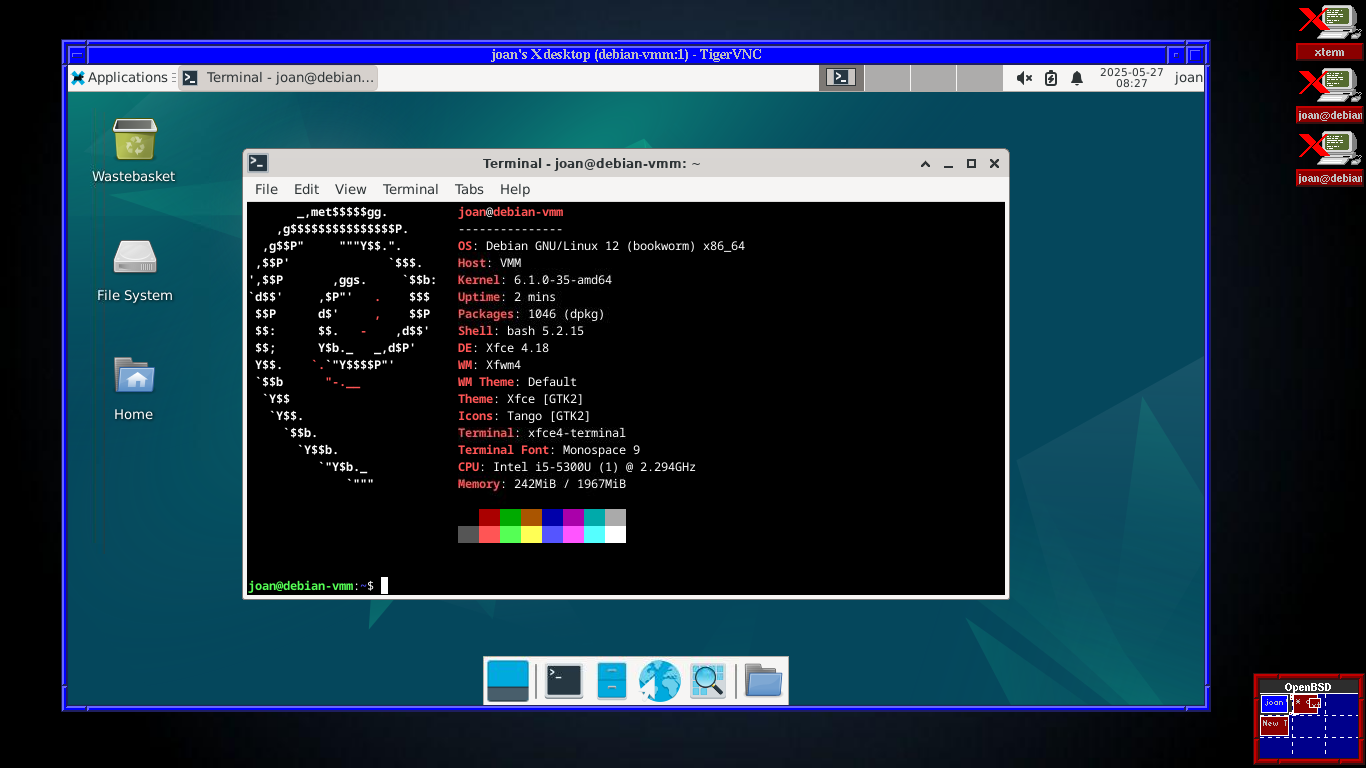Click the 'DE: Xfce 4.18' line
This screenshot has width=1366, height=768.
(x=503, y=348)
